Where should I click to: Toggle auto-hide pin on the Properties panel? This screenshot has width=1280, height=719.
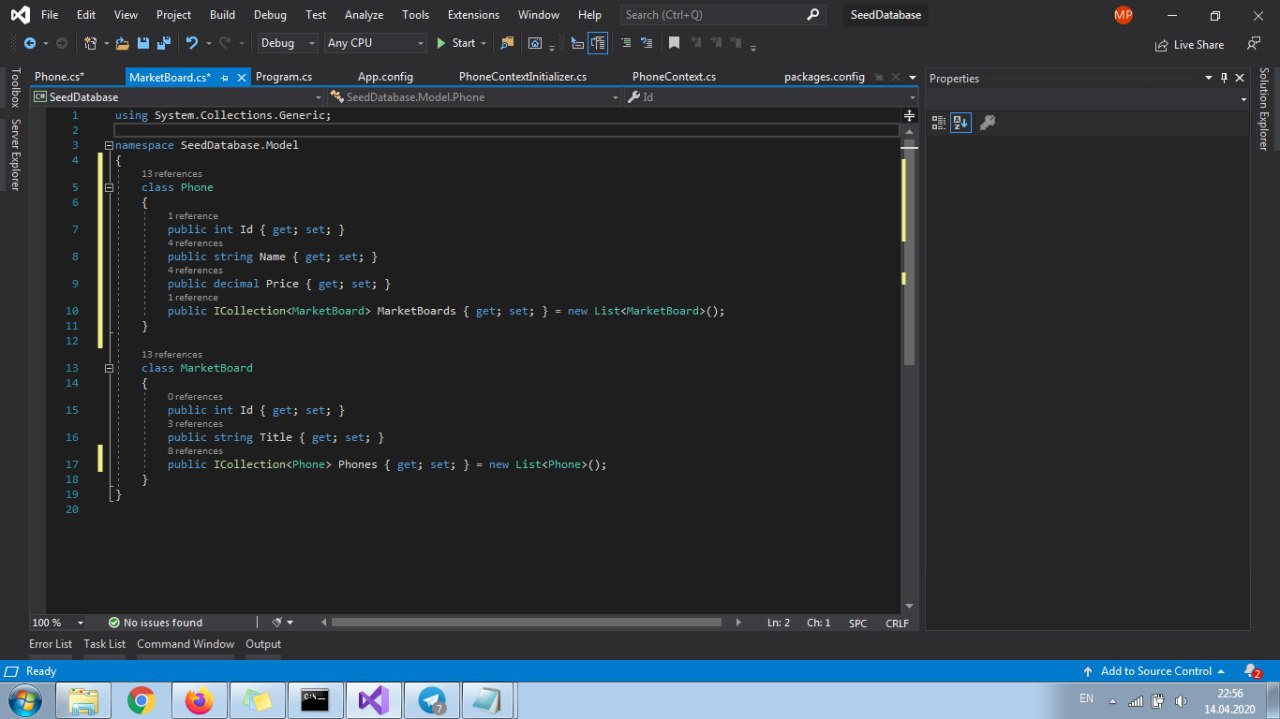1223,78
